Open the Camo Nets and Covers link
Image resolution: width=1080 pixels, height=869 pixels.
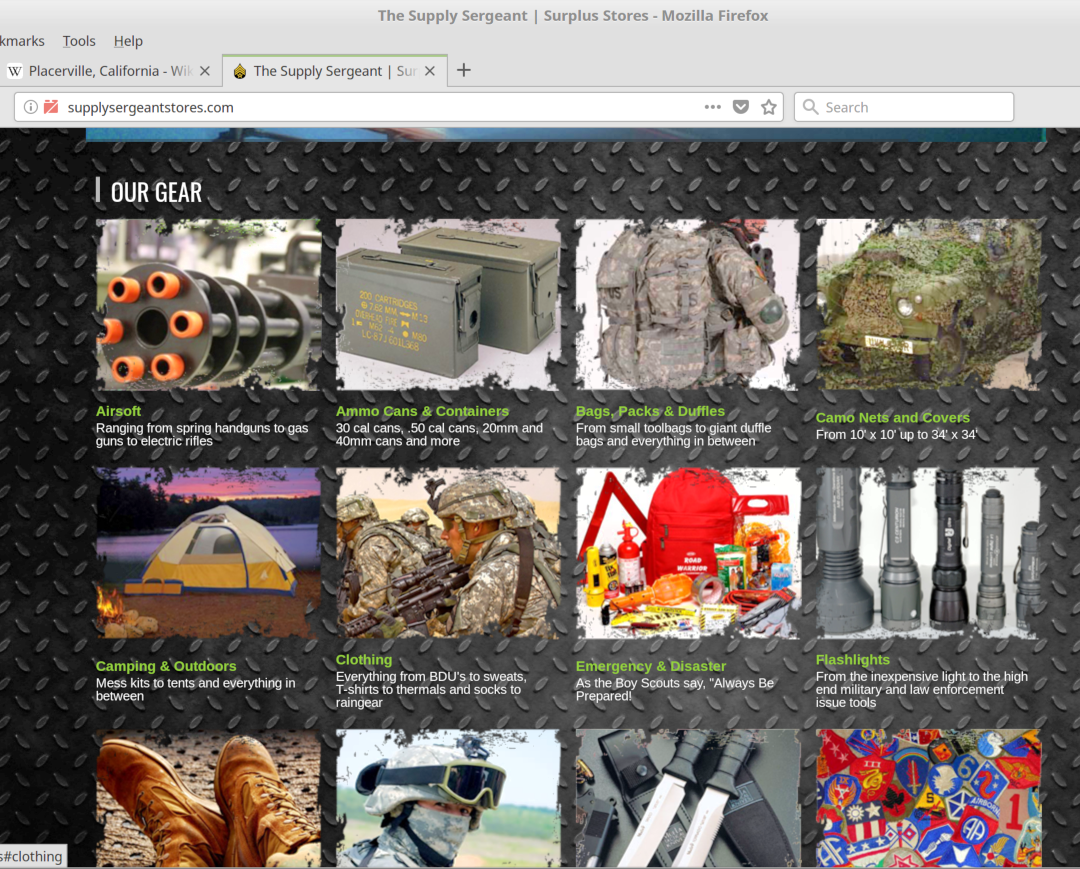[x=892, y=418]
